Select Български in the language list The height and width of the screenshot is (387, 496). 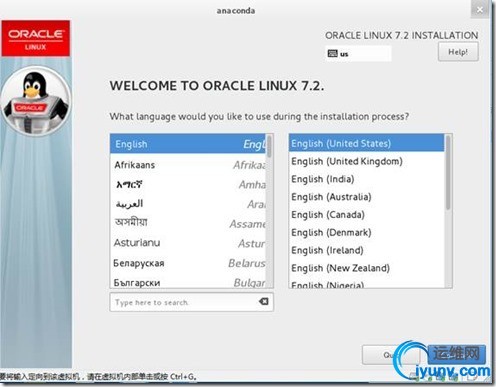pos(188,282)
